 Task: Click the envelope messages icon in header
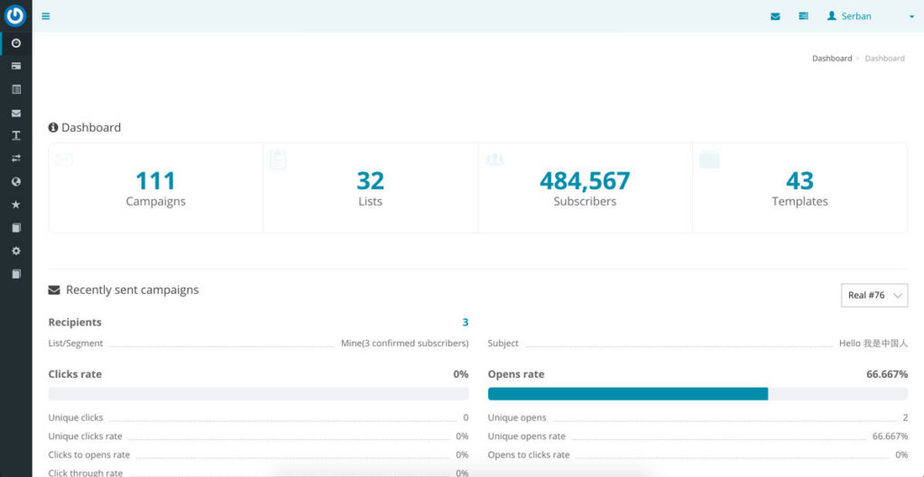(775, 16)
